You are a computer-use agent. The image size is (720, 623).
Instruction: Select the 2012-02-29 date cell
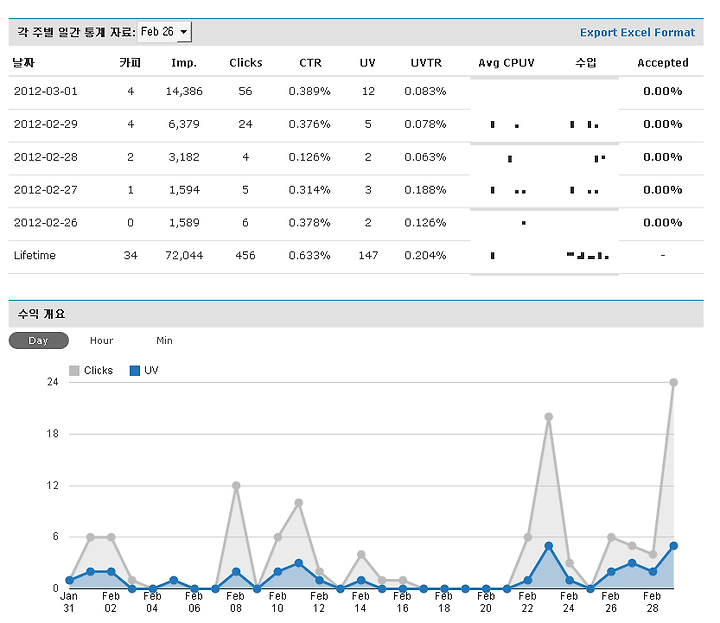coord(45,124)
